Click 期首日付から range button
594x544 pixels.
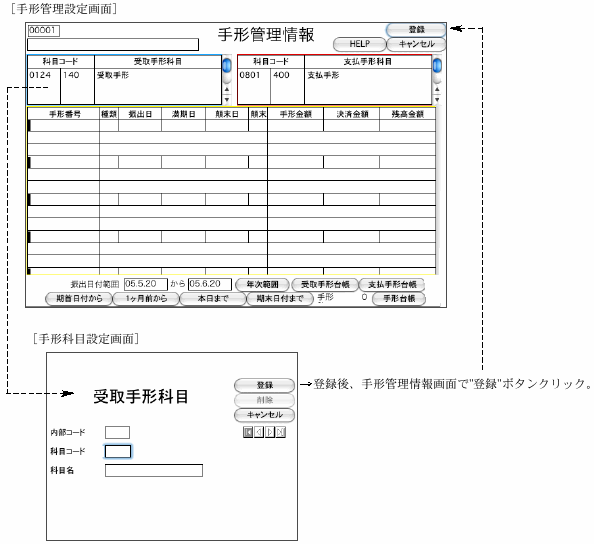[79, 299]
